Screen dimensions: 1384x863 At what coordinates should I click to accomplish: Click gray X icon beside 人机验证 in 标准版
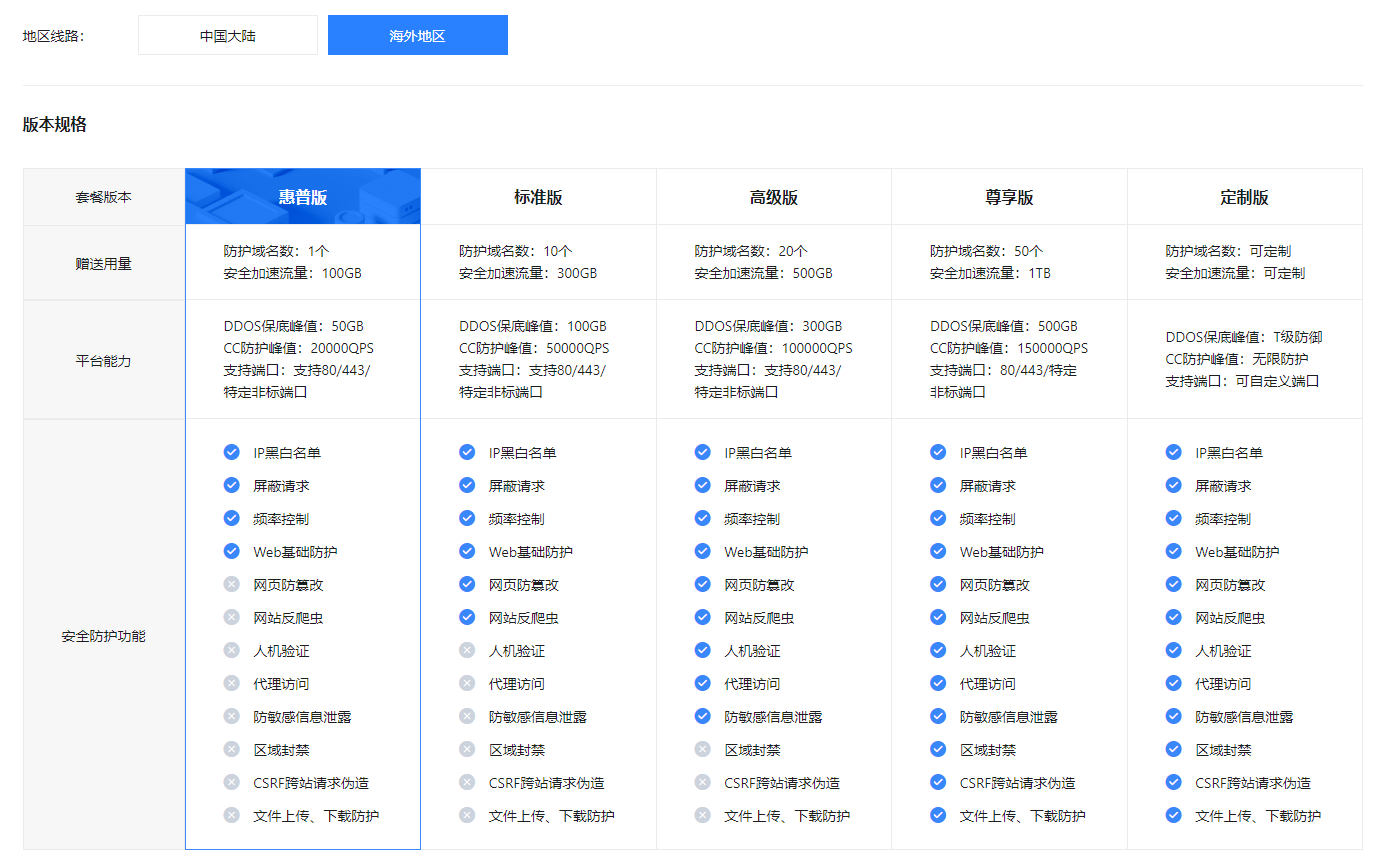[x=467, y=650]
